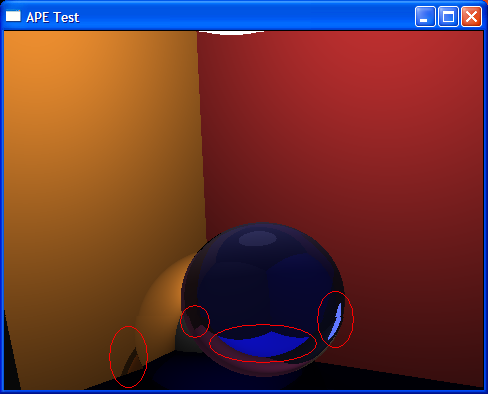The image size is (488, 394).
Task: Click the white ceiling light at top
Action: 231,33
